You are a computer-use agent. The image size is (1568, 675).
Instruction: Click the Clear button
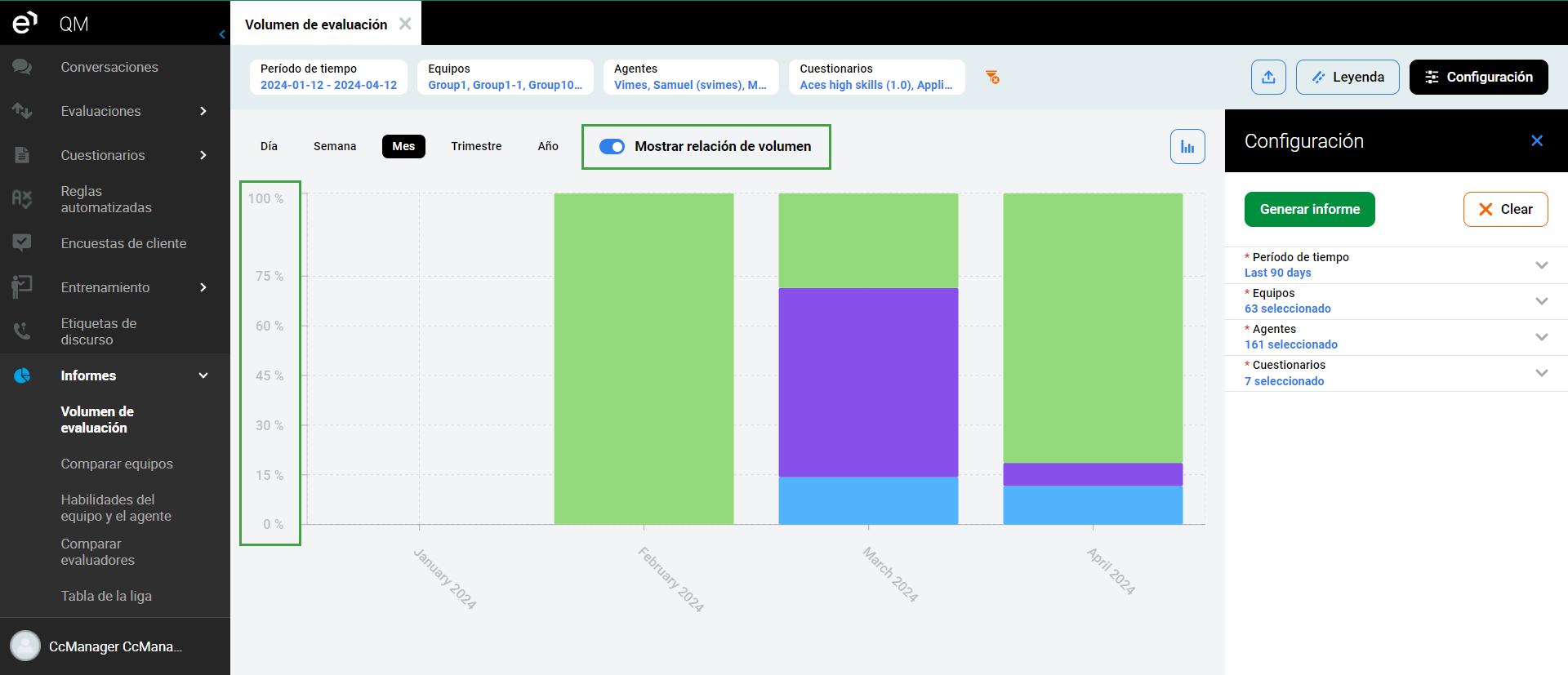(x=1506, y=209)
